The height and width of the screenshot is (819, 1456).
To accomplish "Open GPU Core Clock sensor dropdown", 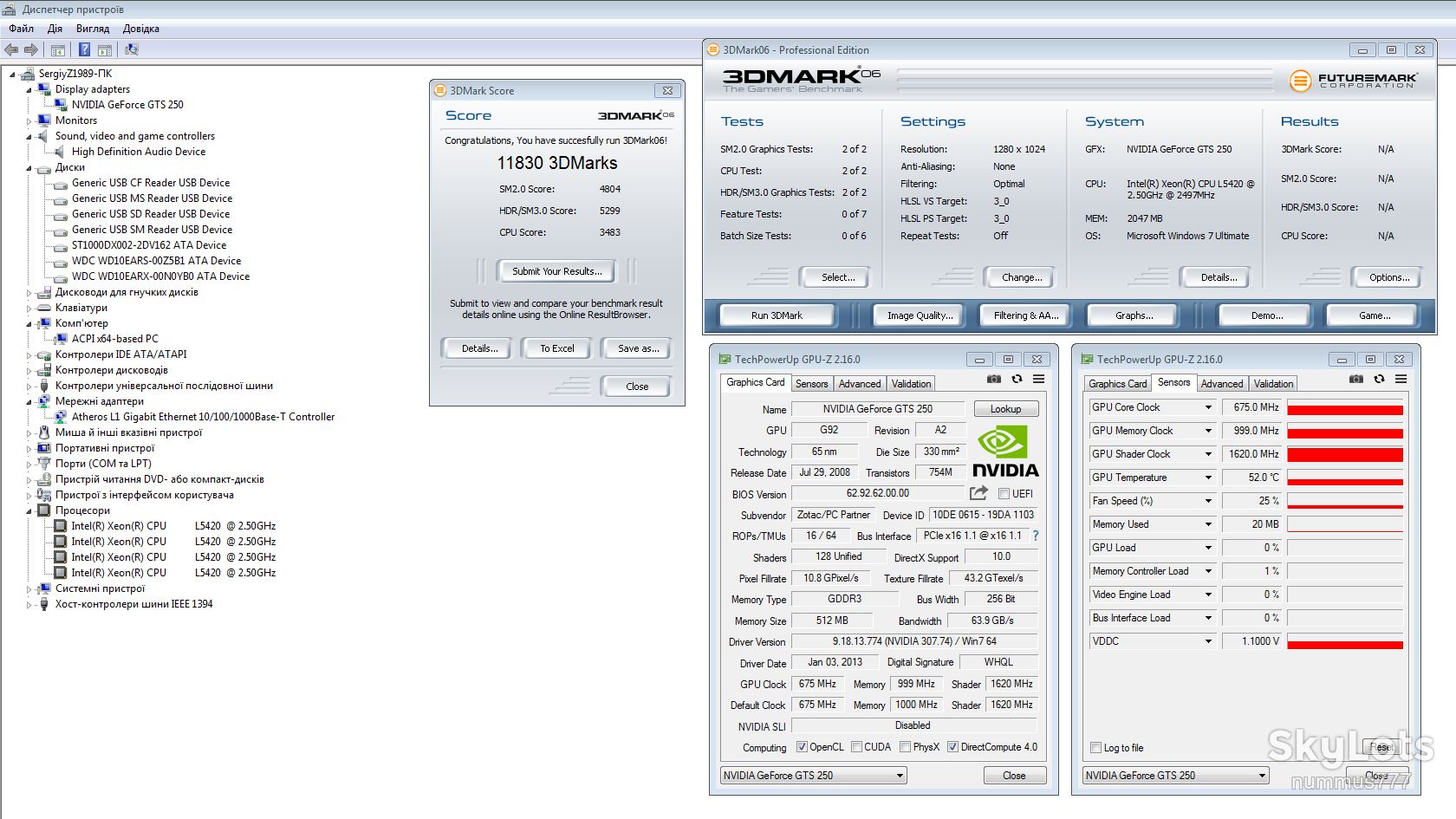I will (x=1208, y=407).
